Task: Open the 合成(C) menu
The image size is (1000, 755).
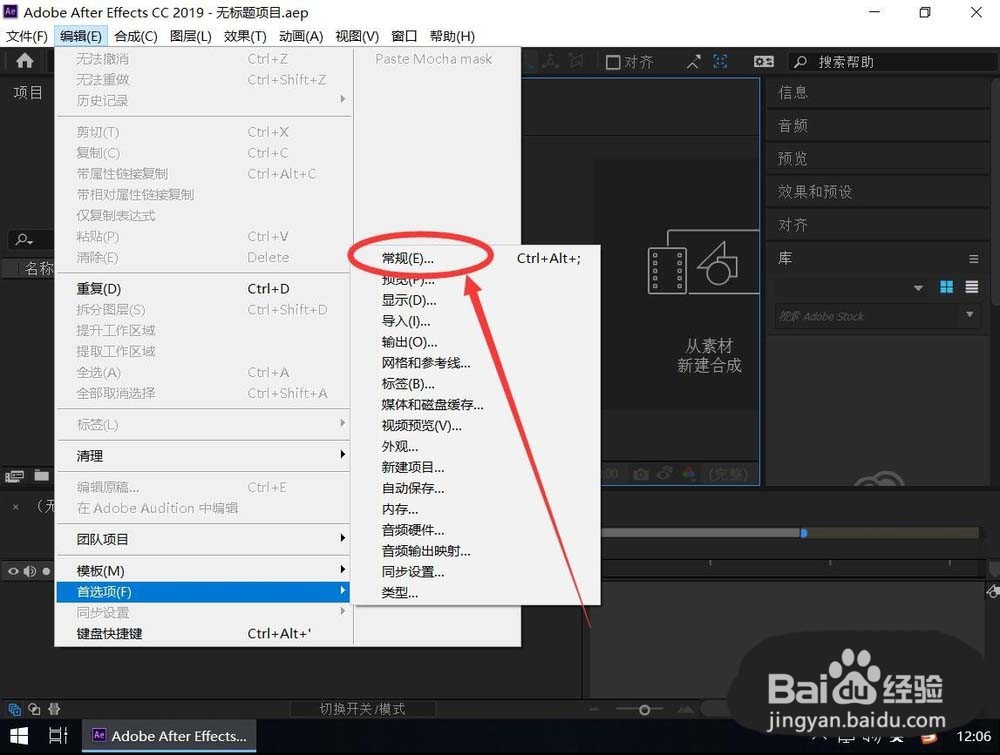Action: (136, 36)
